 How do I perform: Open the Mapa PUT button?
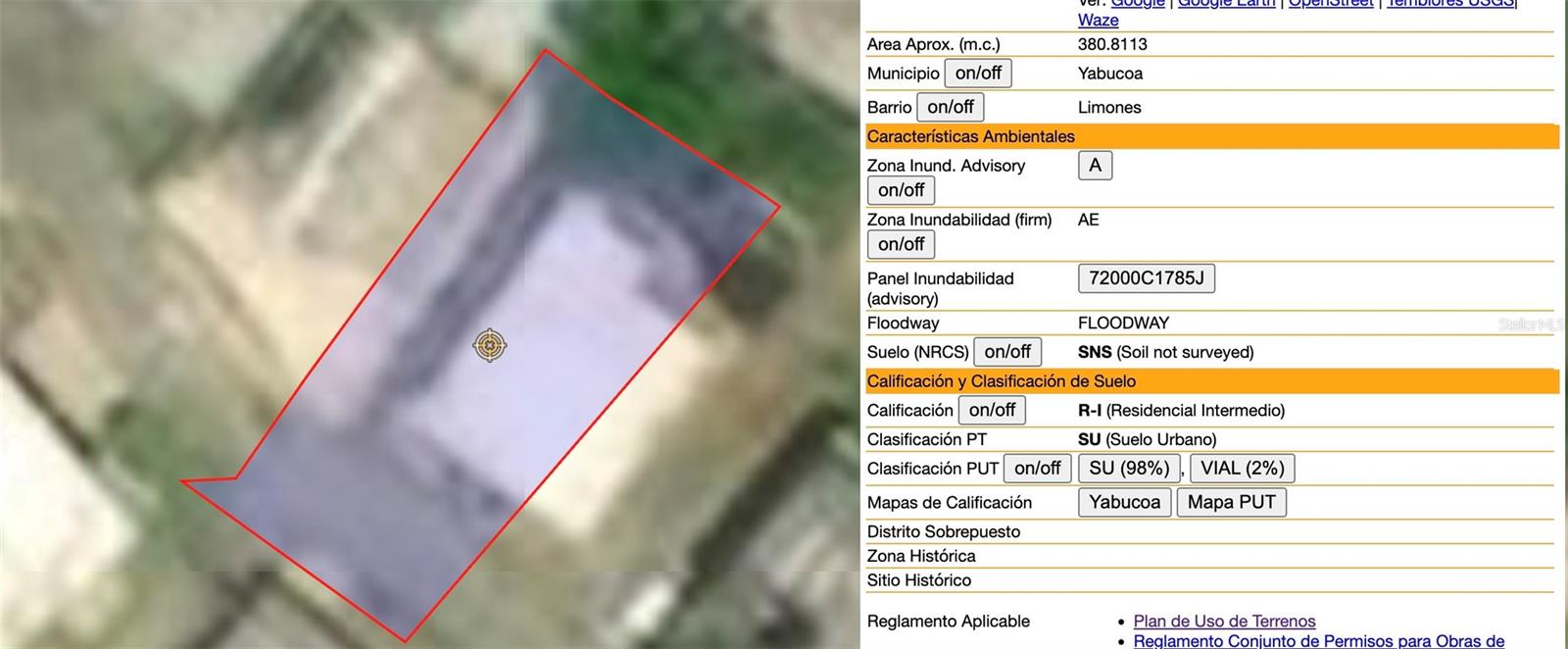(x=1231, y=503)
